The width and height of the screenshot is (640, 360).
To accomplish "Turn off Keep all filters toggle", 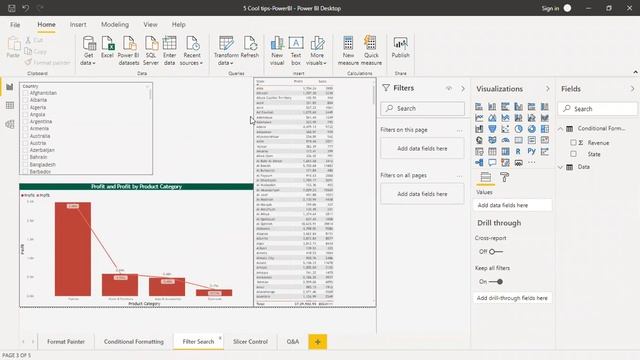I will click(x=496, y=282).
